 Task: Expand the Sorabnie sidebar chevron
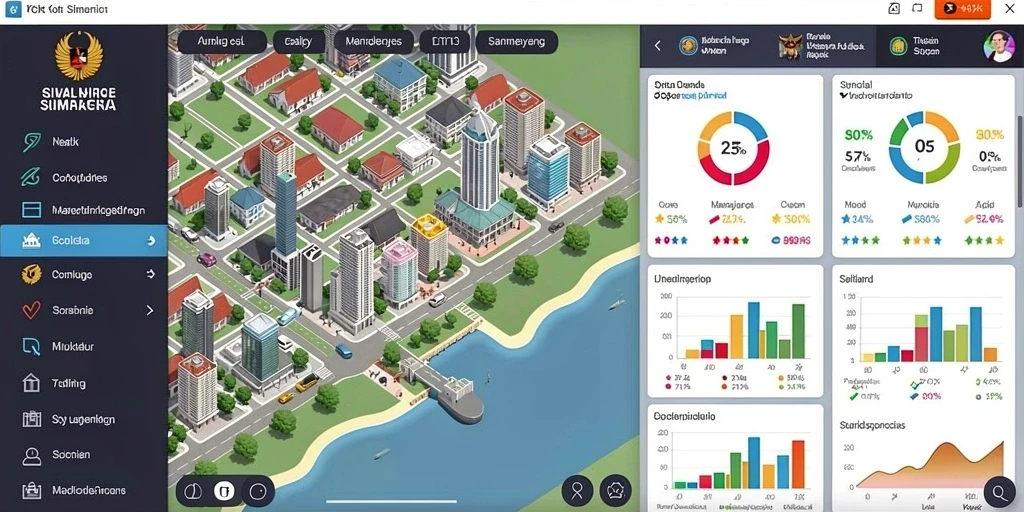150,310
